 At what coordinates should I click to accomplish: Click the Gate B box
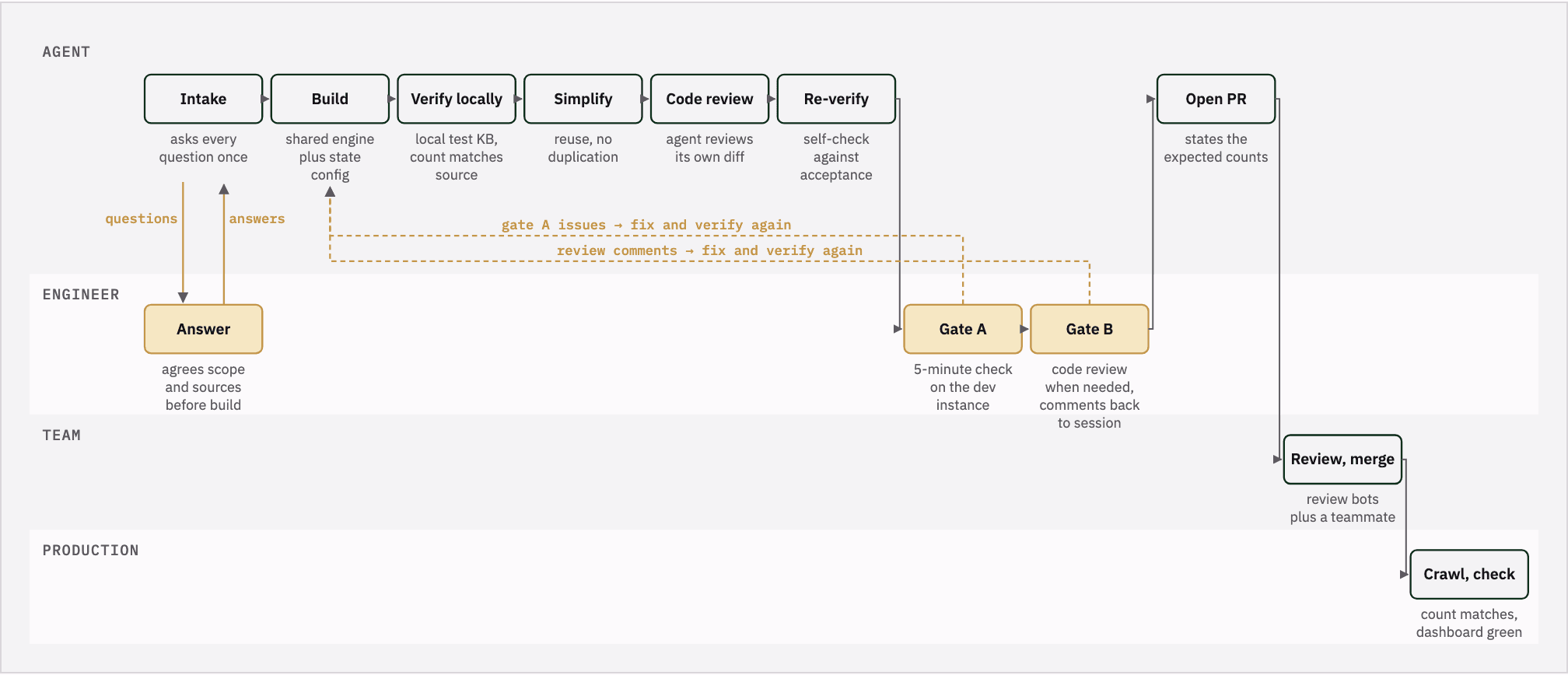pyautogui.click(x=1090, y=329)
